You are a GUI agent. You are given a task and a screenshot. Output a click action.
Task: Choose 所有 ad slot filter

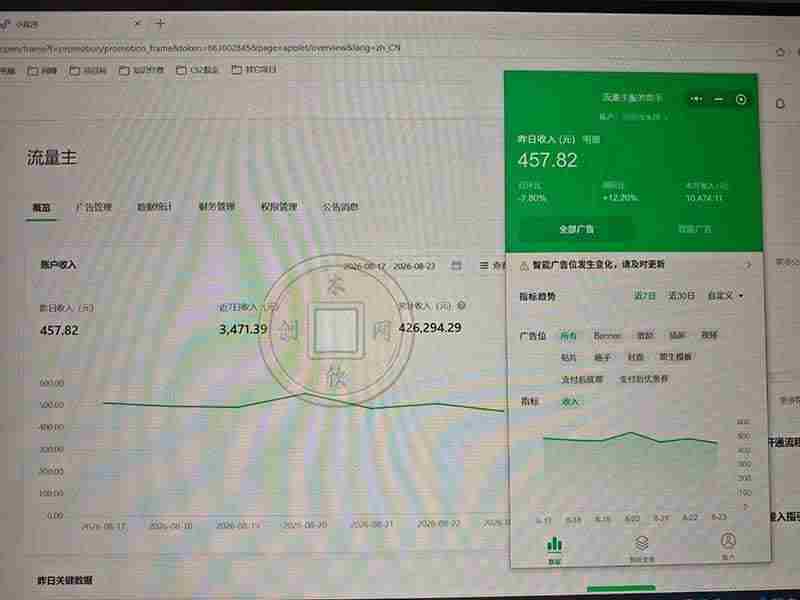(568, 336)
